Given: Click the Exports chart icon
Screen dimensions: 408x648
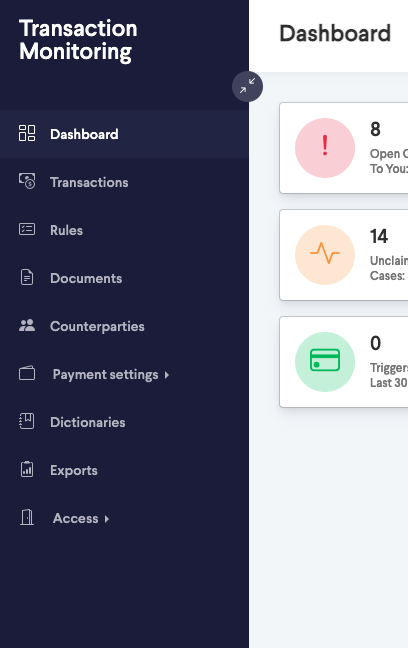Looking at the screenshot, I should pos(27,469).
